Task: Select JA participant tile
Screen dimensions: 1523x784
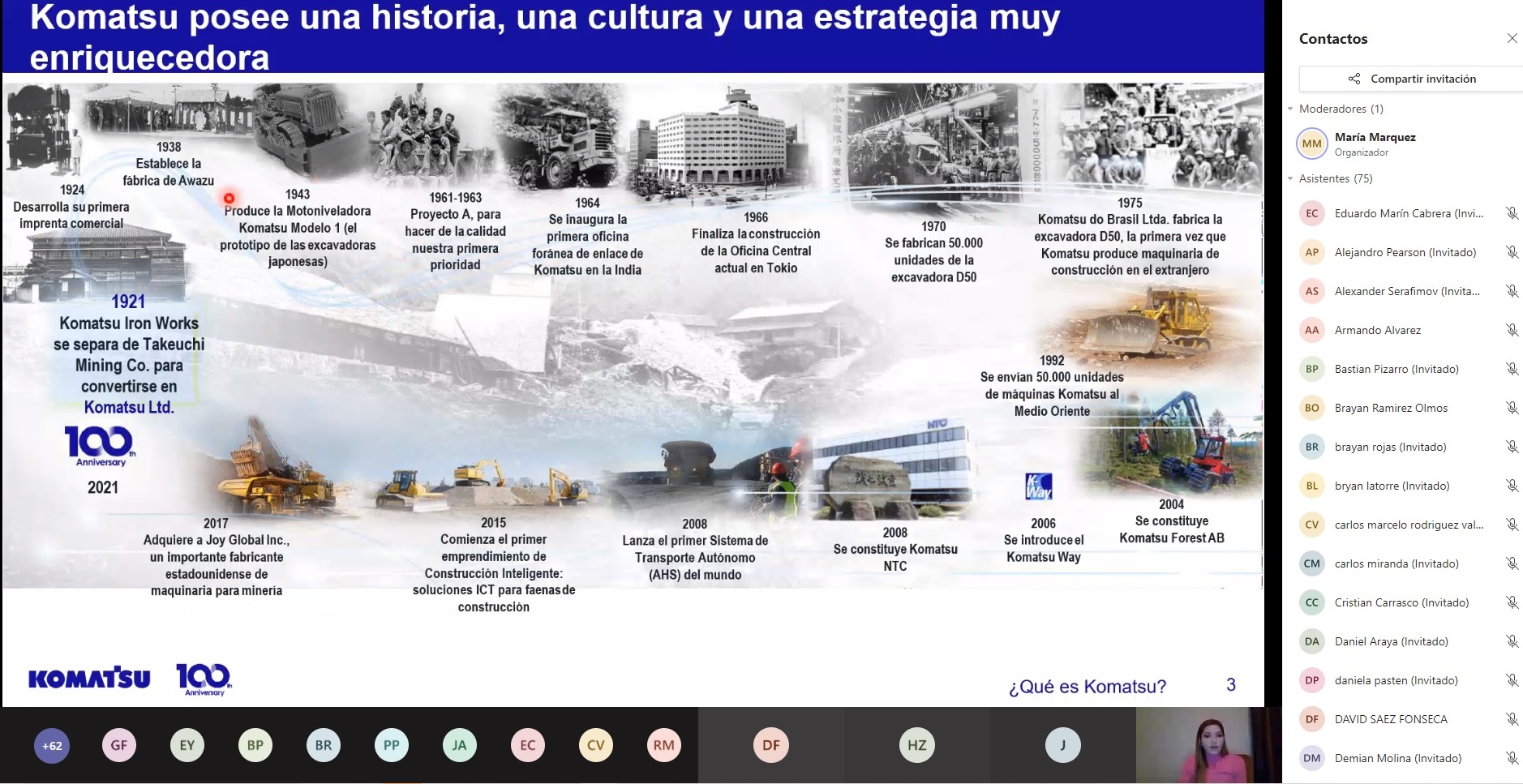Action: (x=460, y=746)
